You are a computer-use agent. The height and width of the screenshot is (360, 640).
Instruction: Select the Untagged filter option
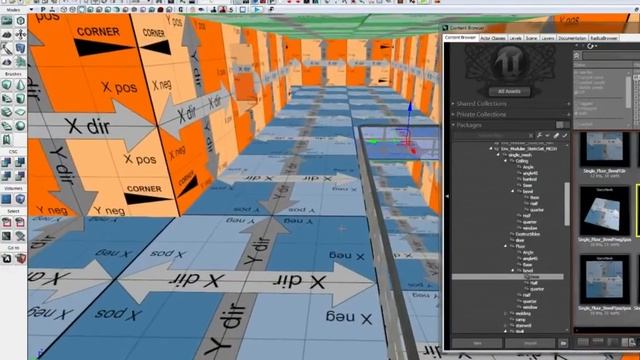[x=587, y=109]
